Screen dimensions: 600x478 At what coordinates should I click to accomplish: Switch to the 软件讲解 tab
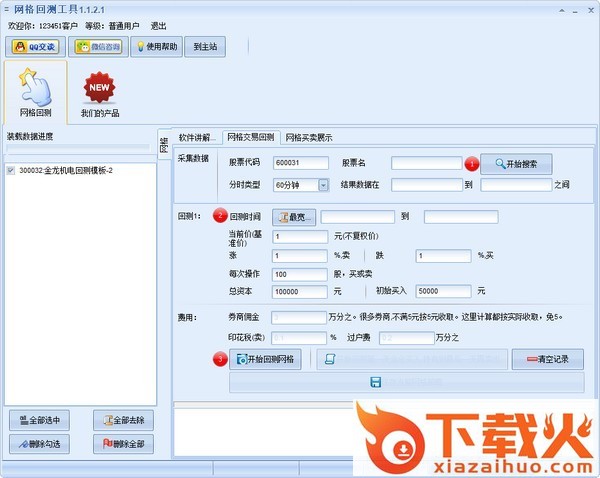(x=197, y=137)
